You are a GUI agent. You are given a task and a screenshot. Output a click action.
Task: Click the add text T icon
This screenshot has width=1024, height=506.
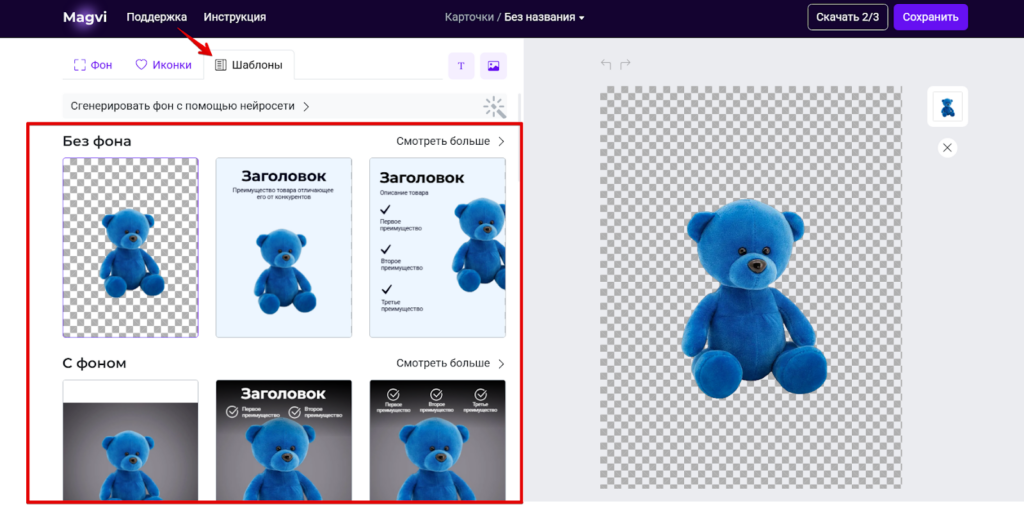461,66
